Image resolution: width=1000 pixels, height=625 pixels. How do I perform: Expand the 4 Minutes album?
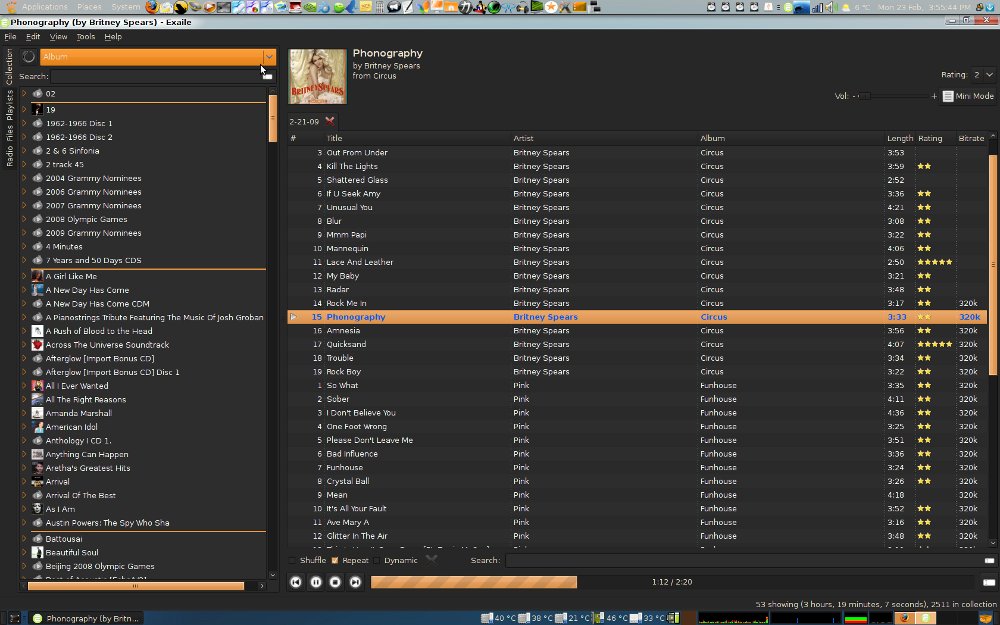click(24, 246)
